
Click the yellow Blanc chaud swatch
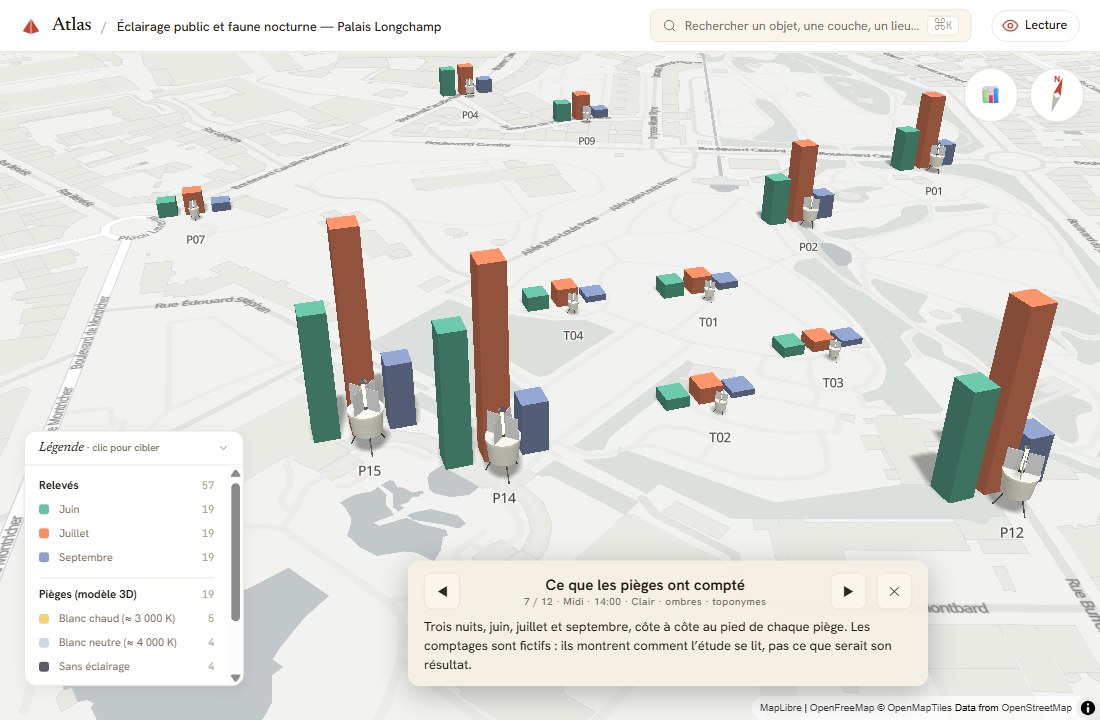(44, 618)
